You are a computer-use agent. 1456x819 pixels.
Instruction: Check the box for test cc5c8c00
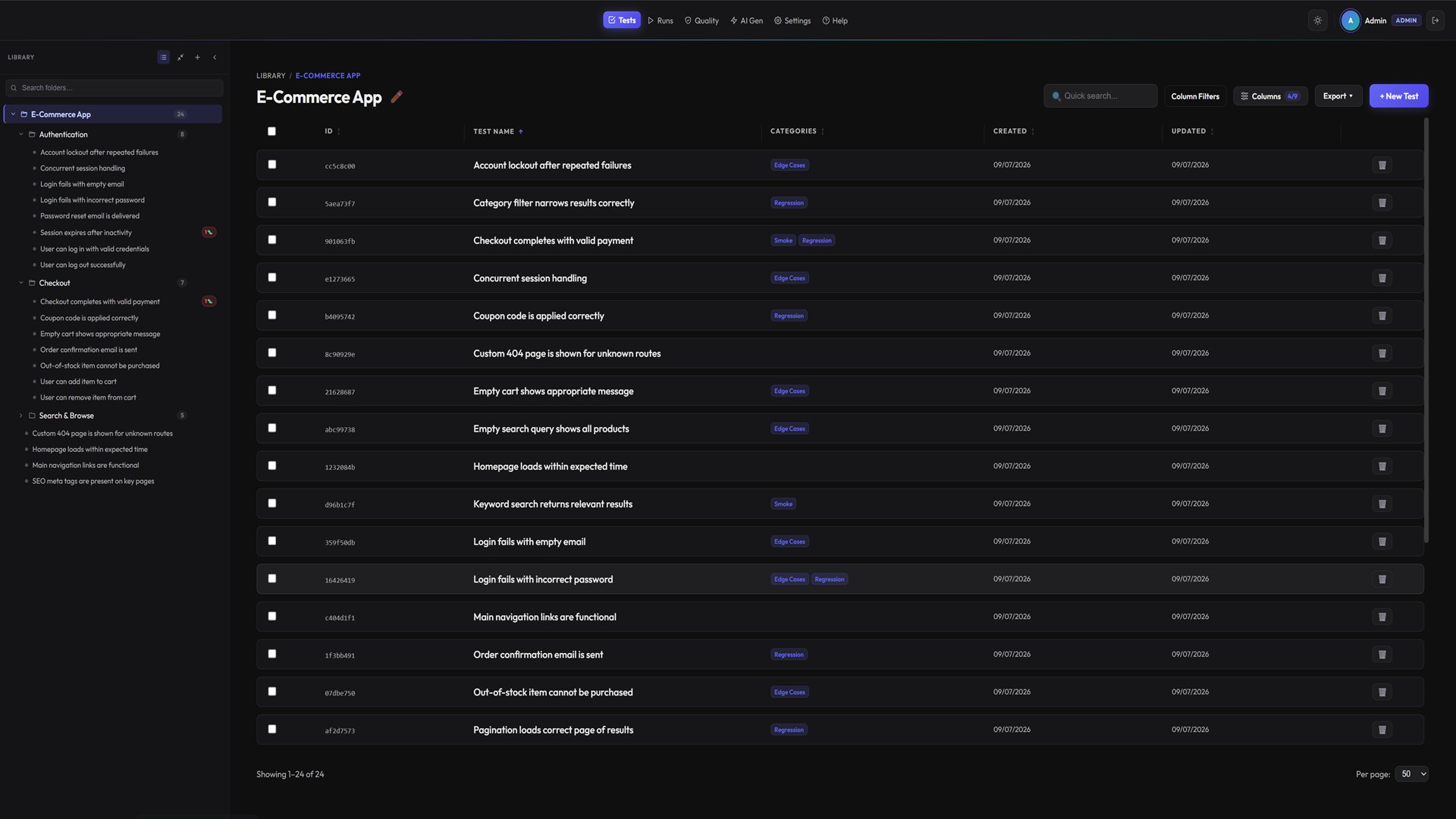271,165
